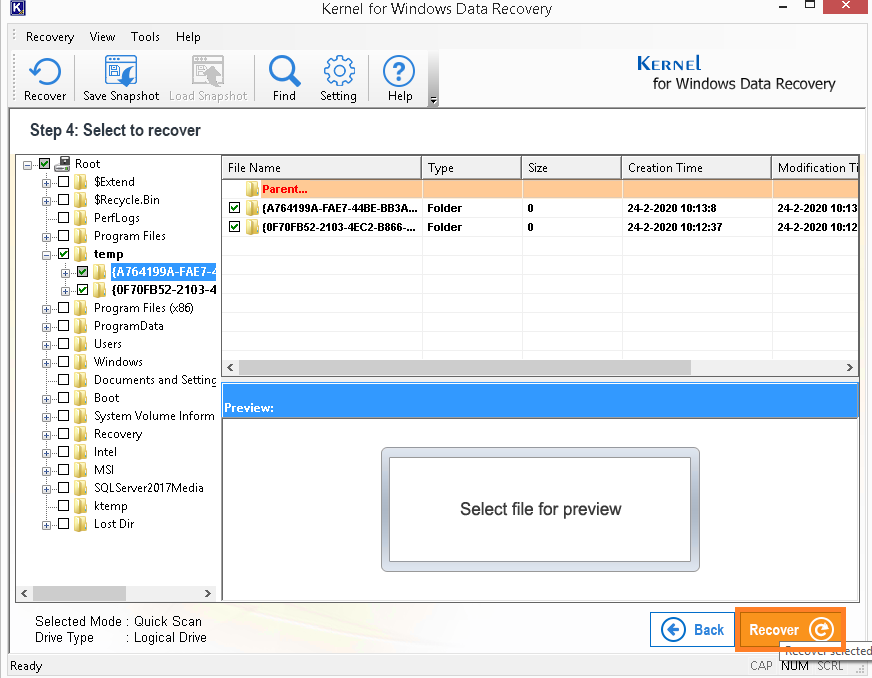872x678 pixels.
Task: Sort by Size column header
Action: pyautogui.click(x=572, y=167)
